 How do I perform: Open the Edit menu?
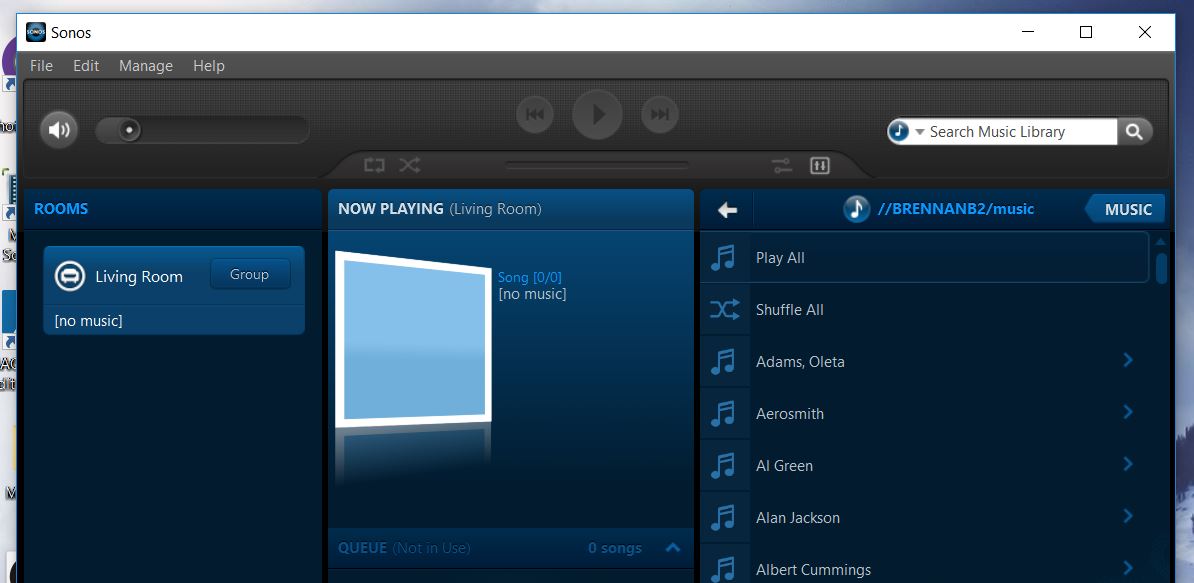tap(86, 66)
